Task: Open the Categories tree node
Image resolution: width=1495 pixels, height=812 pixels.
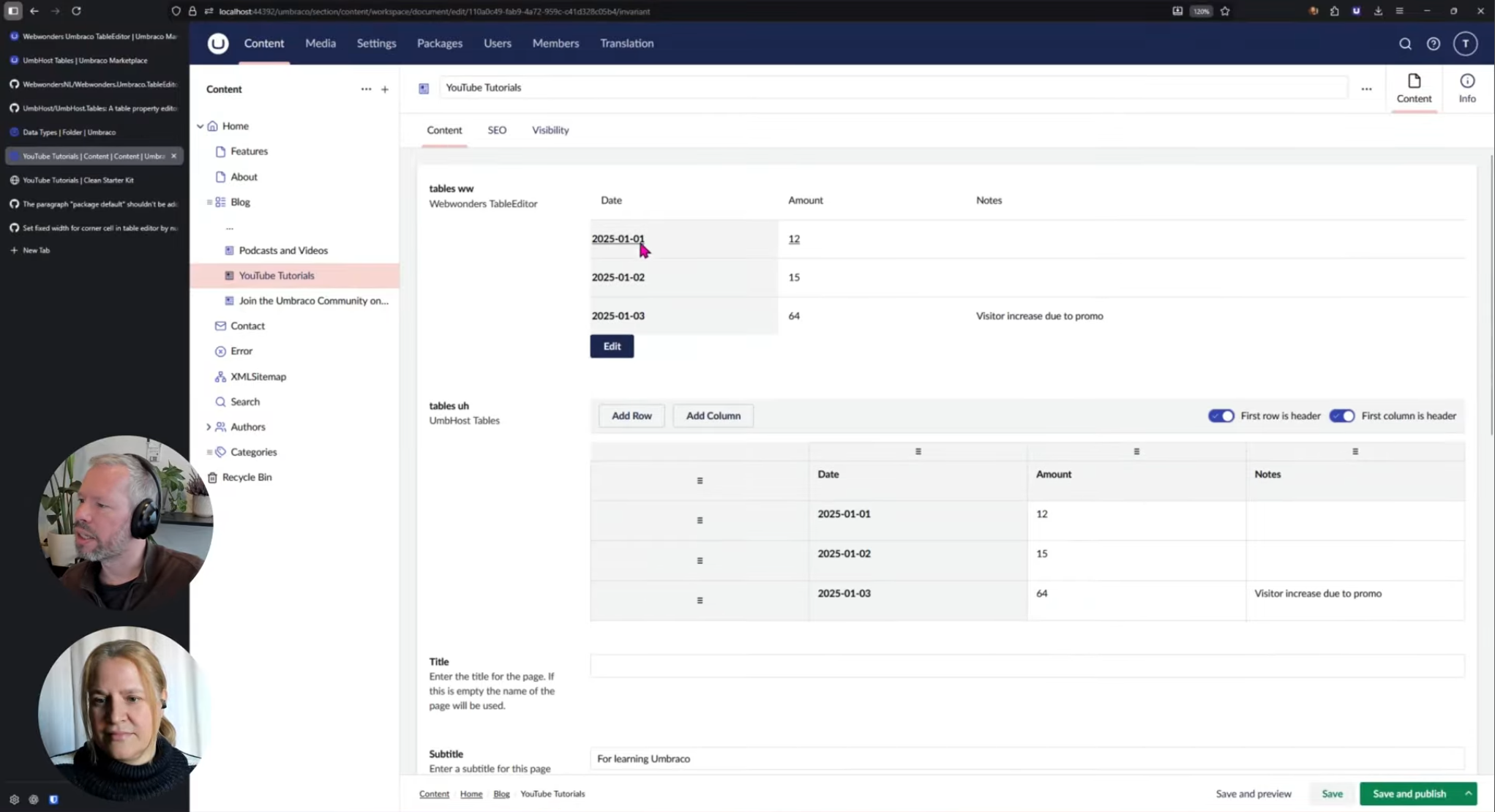Action: [253, 452]
